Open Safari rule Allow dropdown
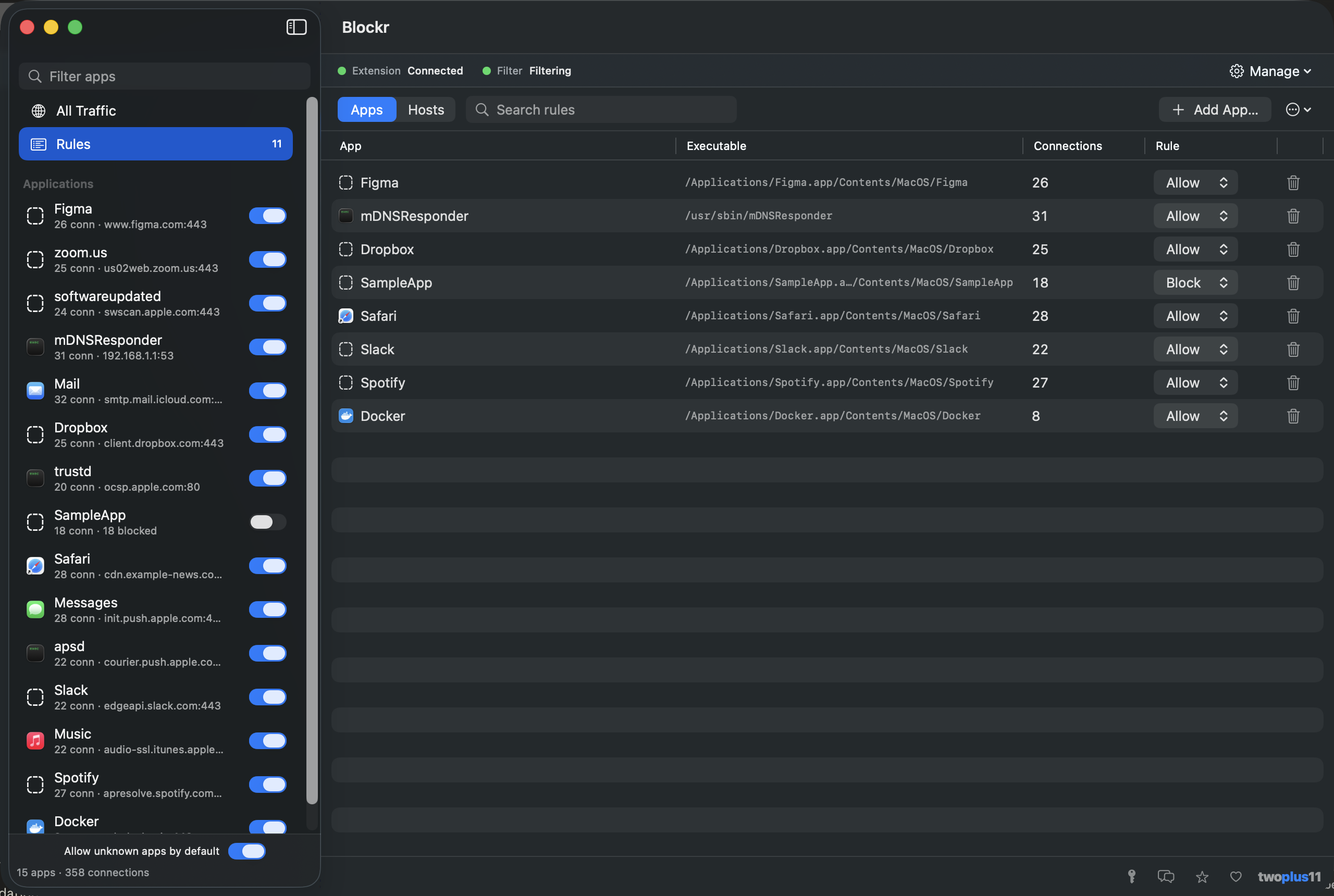The image size is (1334, 896). (x=1196, y=316)
